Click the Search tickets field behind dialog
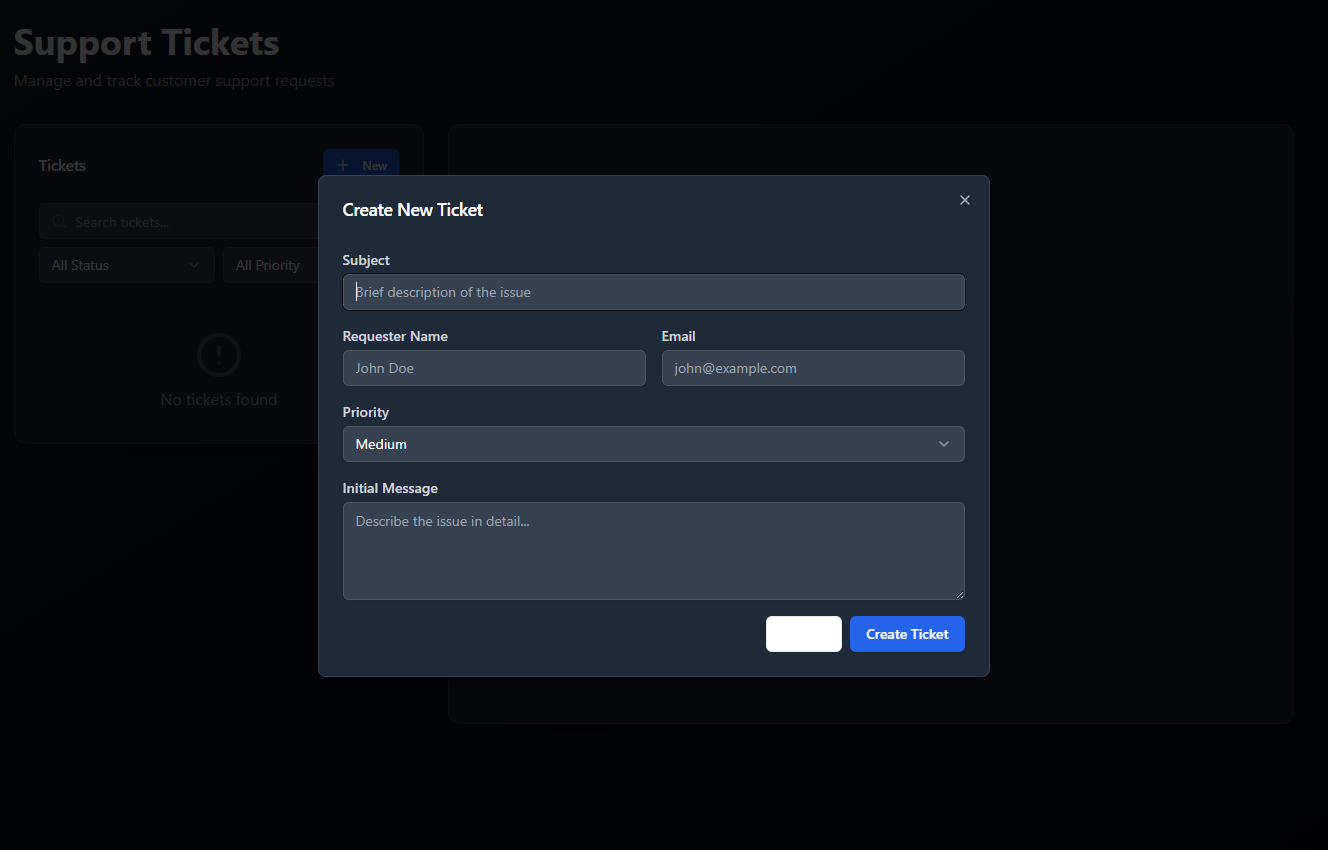The width and height of the screenshot is (1328, 850). [180, 222]
